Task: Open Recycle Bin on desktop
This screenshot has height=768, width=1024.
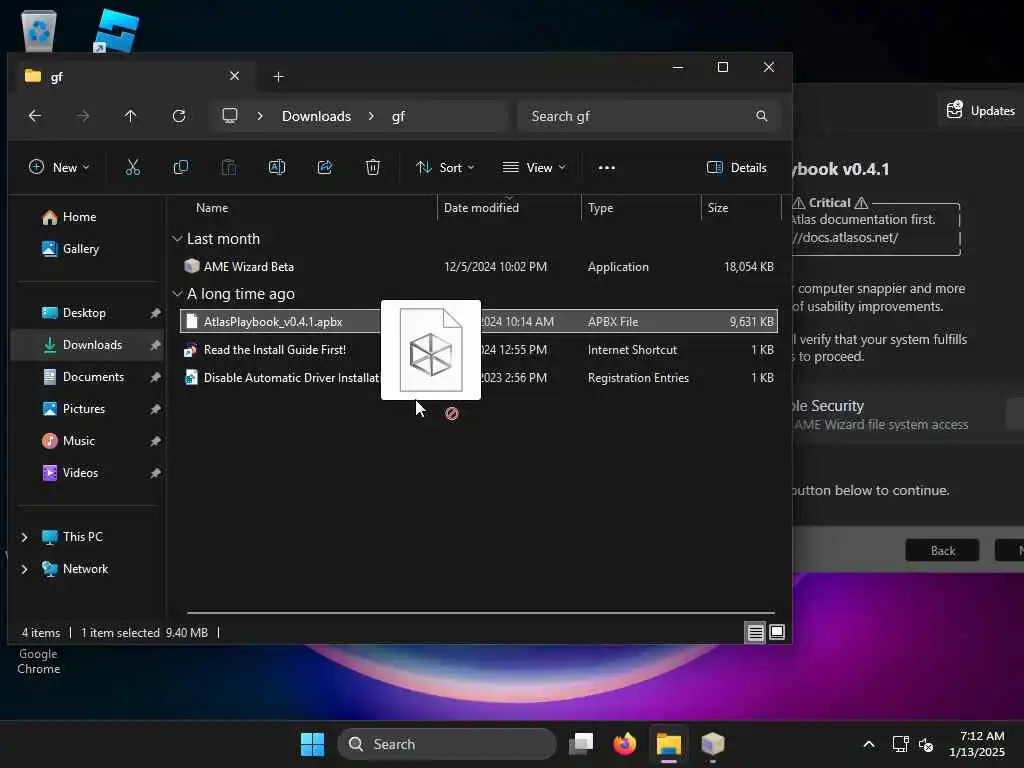Action: (39, 30)
